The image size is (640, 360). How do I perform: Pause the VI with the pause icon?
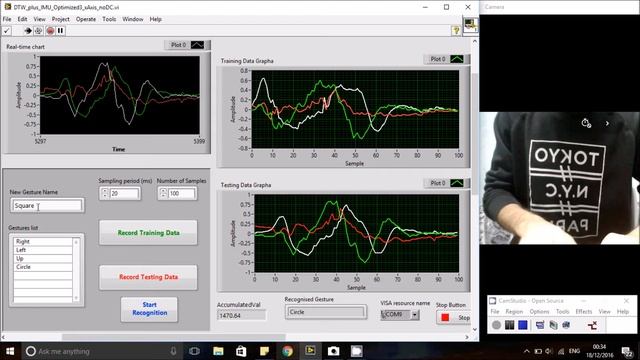click(x=60, y=31)
